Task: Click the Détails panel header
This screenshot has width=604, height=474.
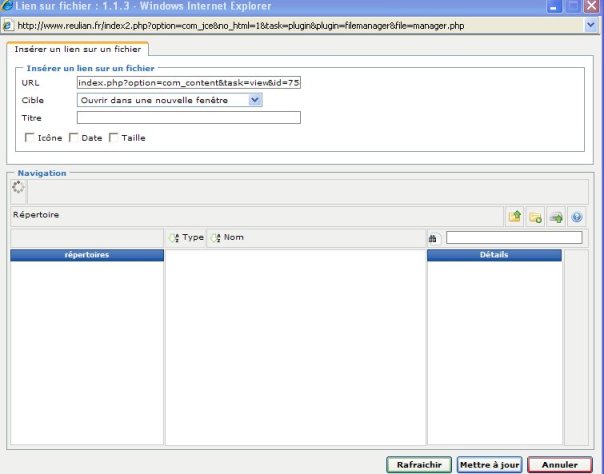Action: (x=494, y=255)
